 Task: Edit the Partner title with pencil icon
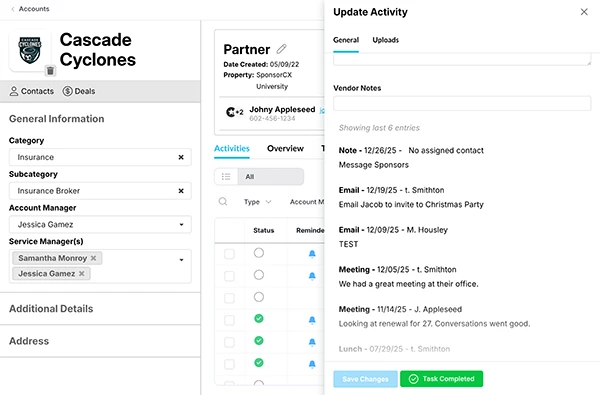[x=282, y=49]
